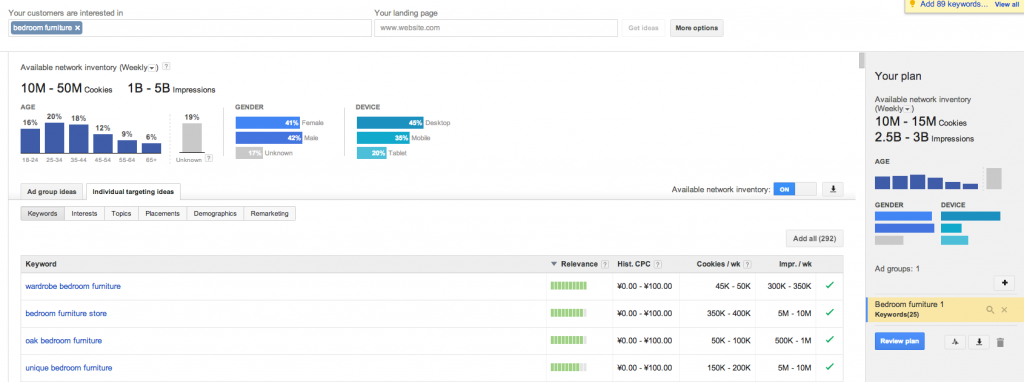Delete the plan with trash icon
Viewport: 1024px width, 382px height.
click(x=1000, y=342)
